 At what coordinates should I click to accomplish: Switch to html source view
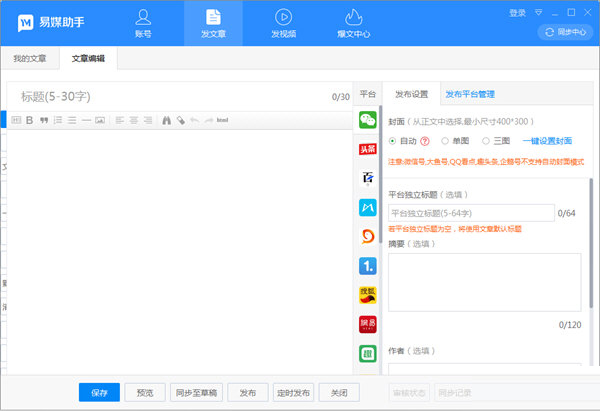222,120
